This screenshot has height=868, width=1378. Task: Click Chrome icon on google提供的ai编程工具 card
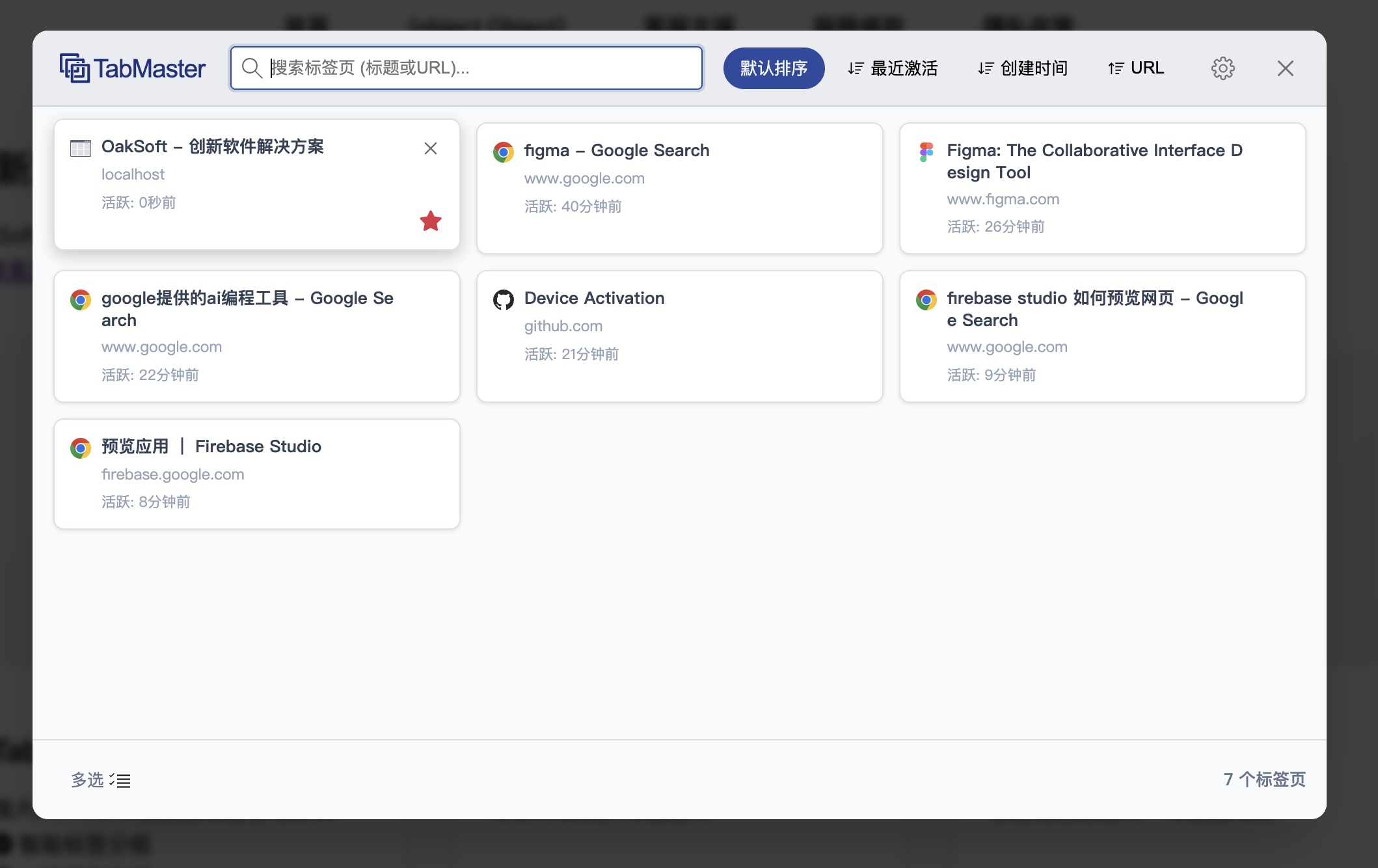(x=80, y=300)
